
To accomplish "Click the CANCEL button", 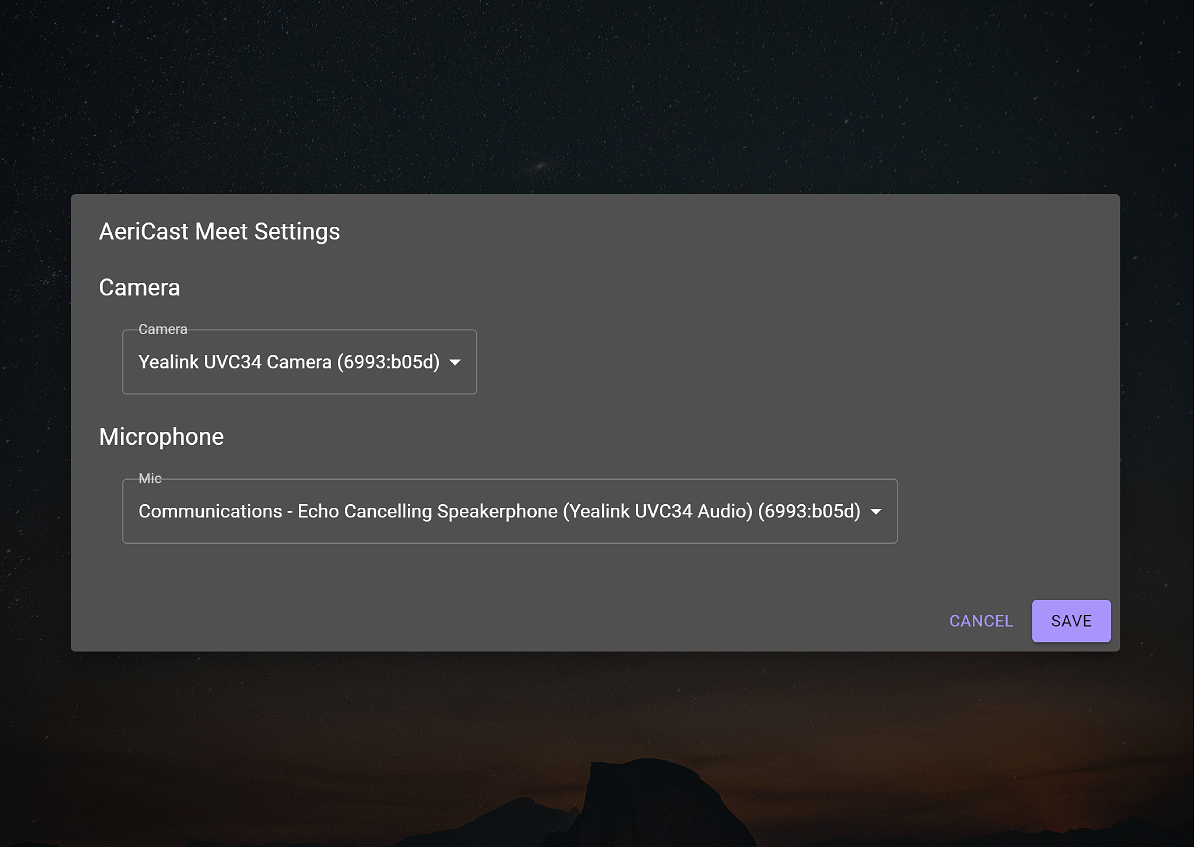I will click(x=981, y=621).
